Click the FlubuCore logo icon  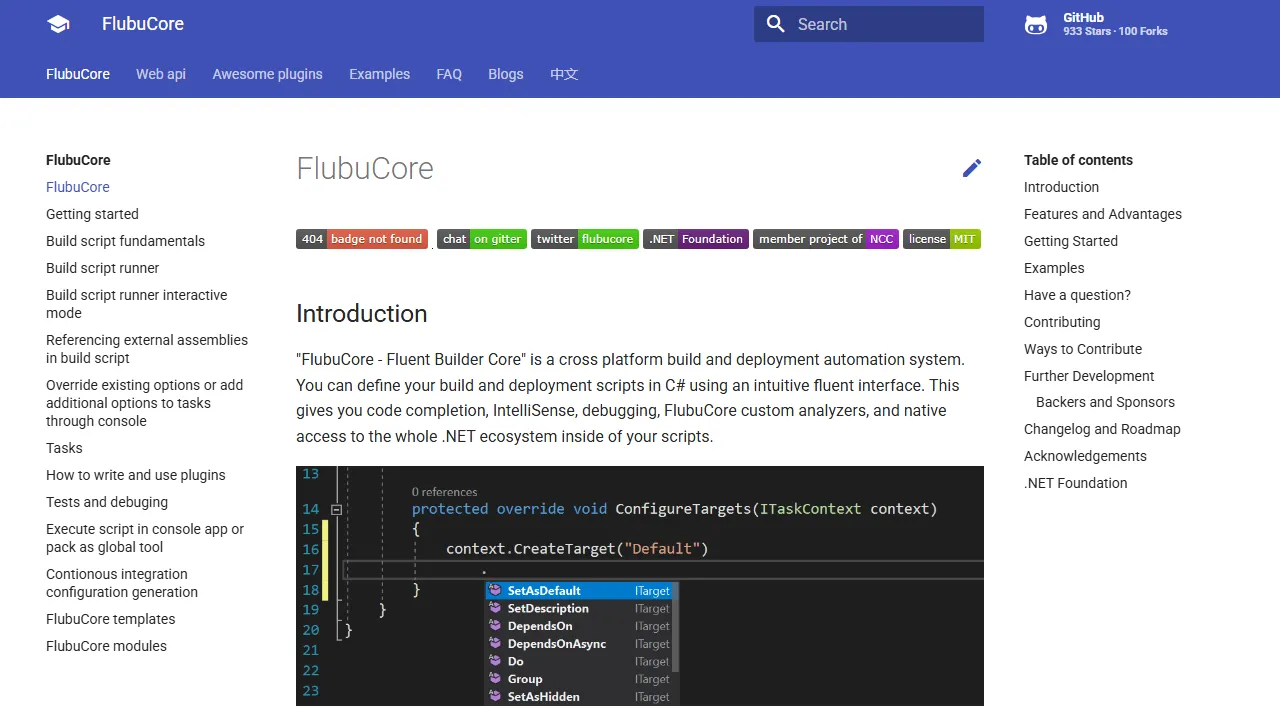(57, 23)
